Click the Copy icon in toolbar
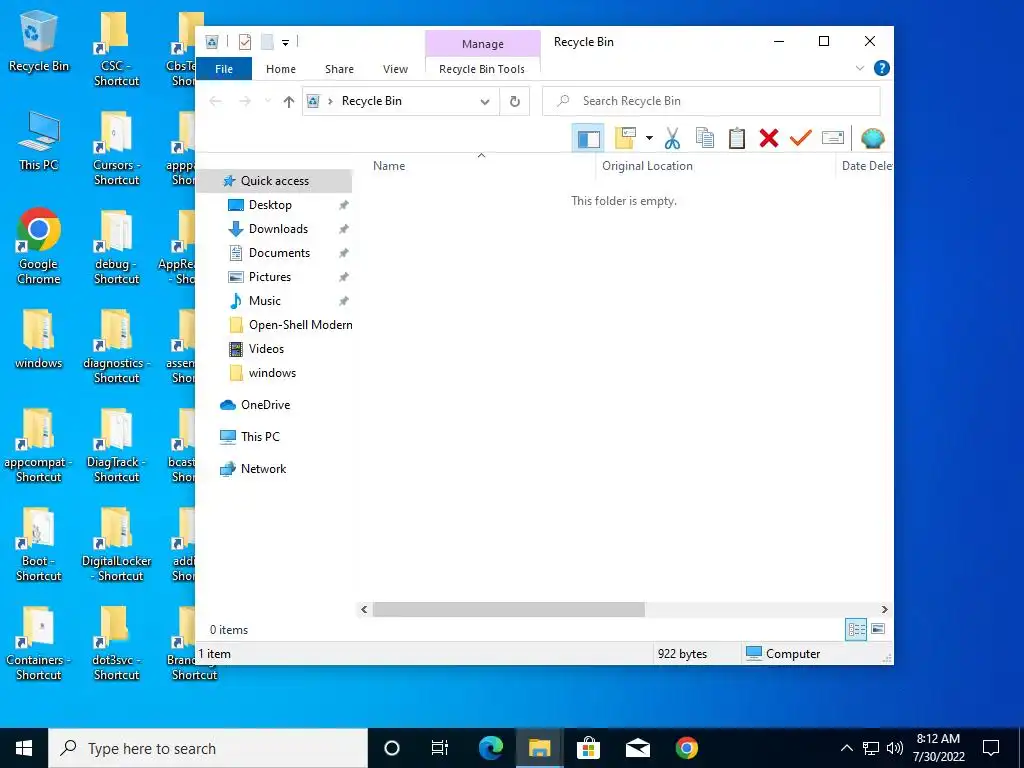Screen dimensions: 1024x768 [705, 138]
